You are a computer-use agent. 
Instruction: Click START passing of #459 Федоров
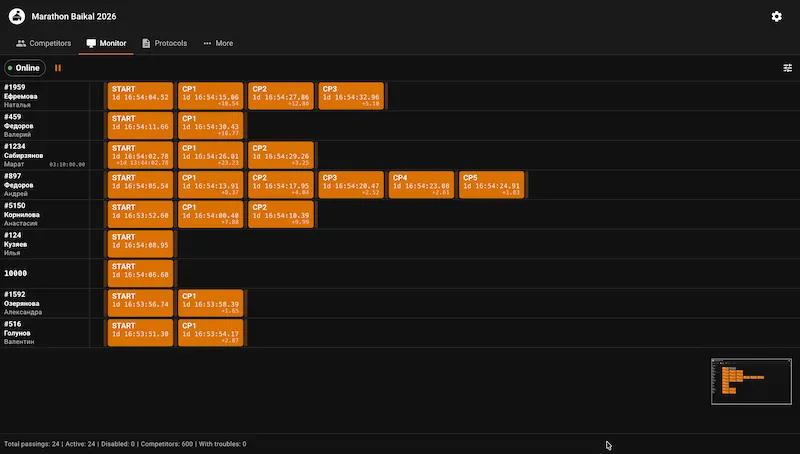[140, 125]
